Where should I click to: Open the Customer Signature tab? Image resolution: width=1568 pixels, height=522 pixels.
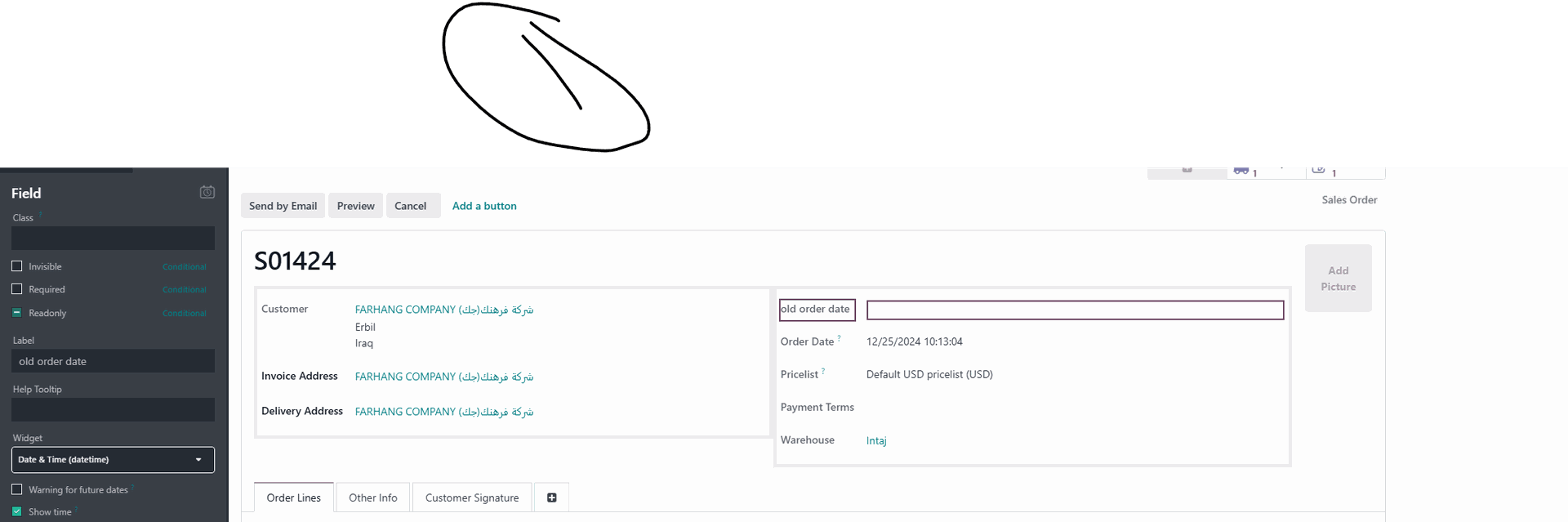pyautogui.click(x=472, y=497)
